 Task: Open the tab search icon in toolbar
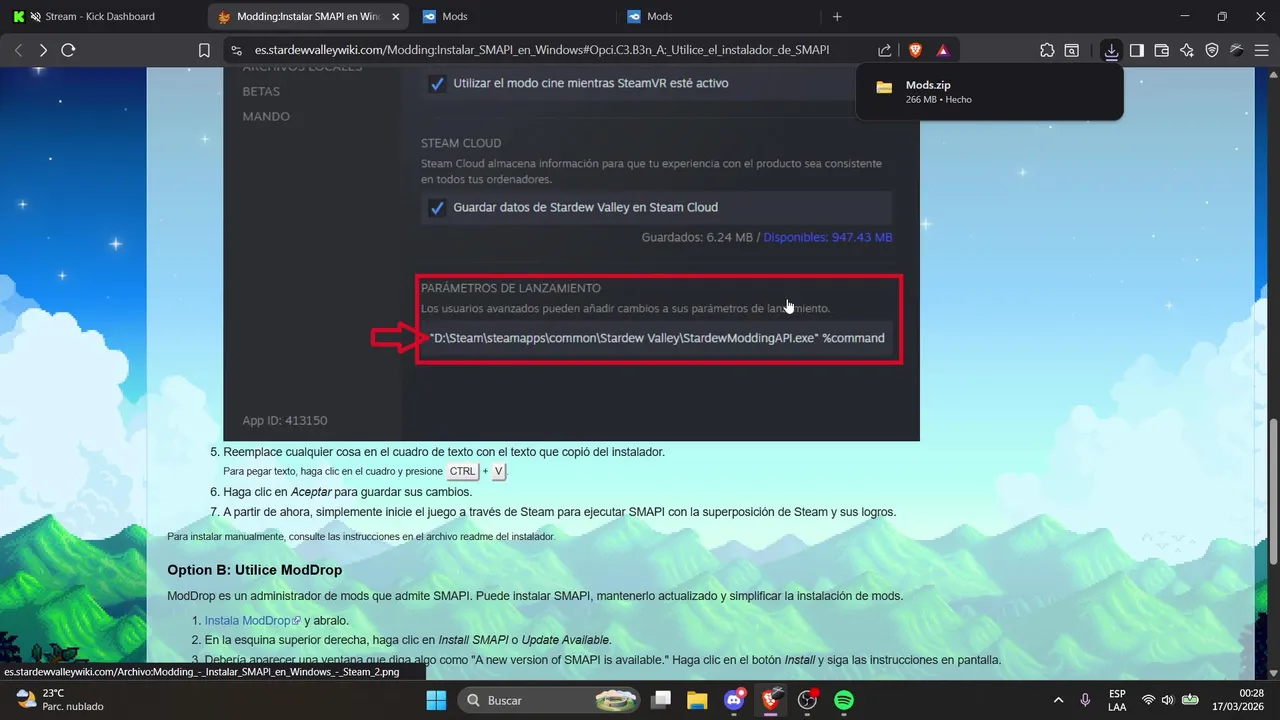tap(1072, 50)
